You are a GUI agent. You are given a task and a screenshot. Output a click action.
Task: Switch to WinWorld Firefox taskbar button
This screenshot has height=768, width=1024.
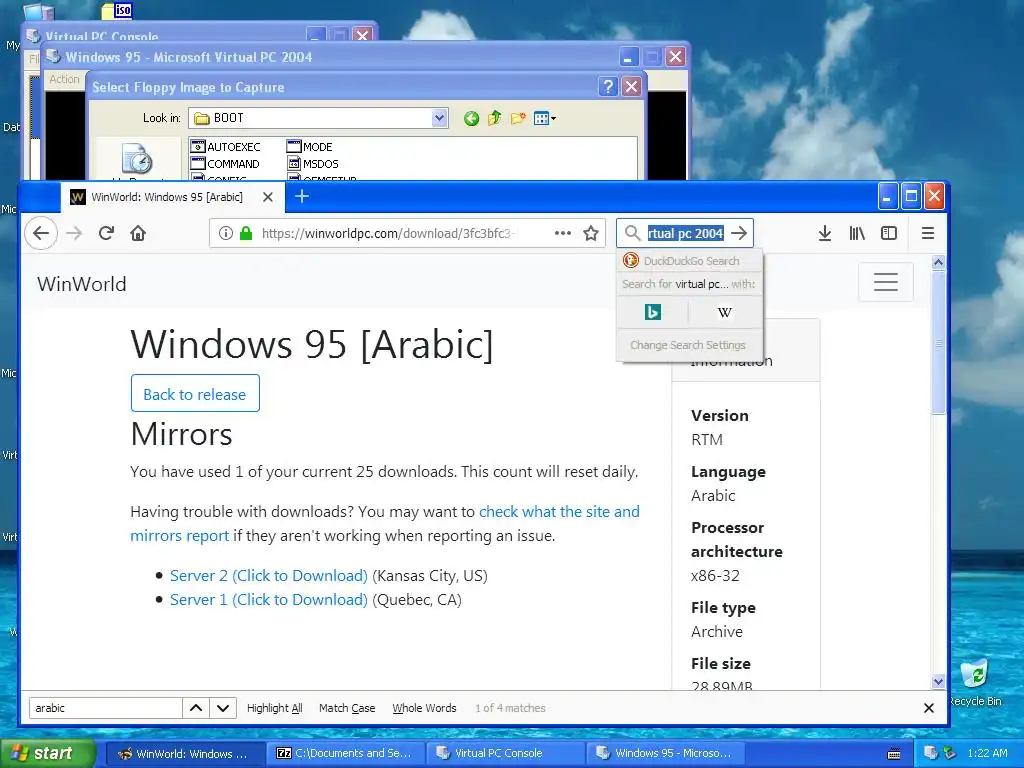[184, 753]
